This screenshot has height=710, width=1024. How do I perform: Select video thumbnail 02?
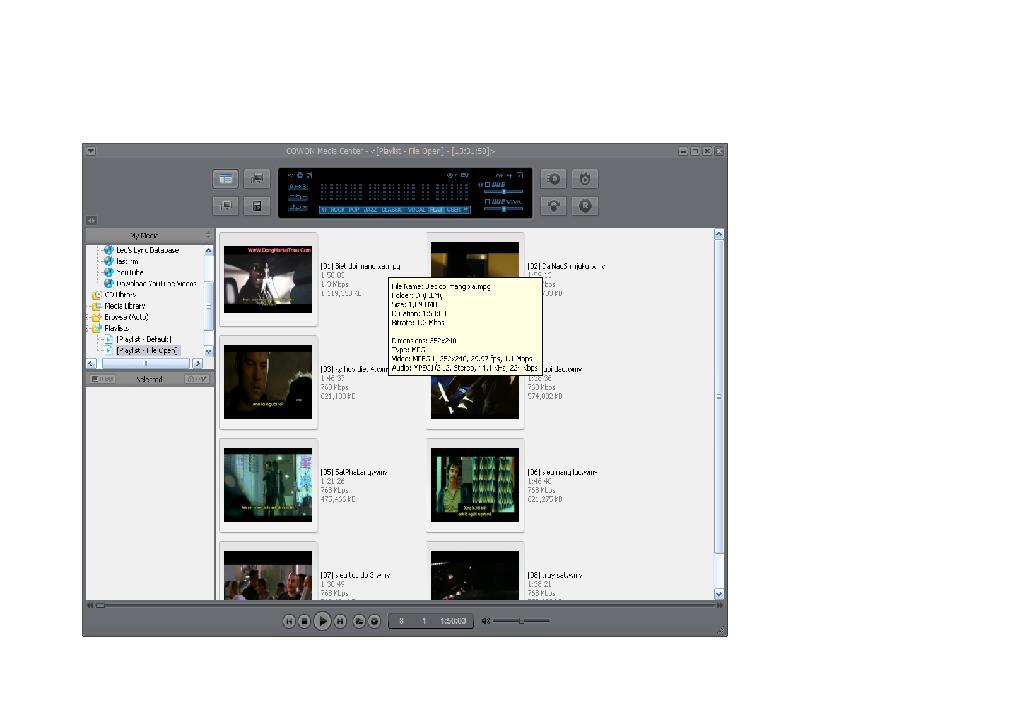[x=475, y=259]
